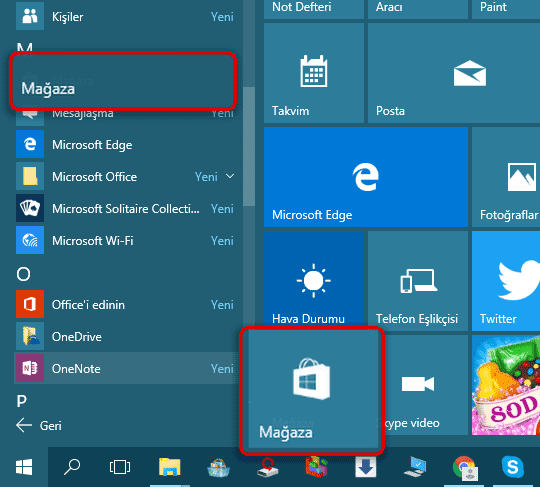Open Microsoft Solitaire Collection cards icon
This screenshot has height=487, width=540.
[x=30, y=208]
